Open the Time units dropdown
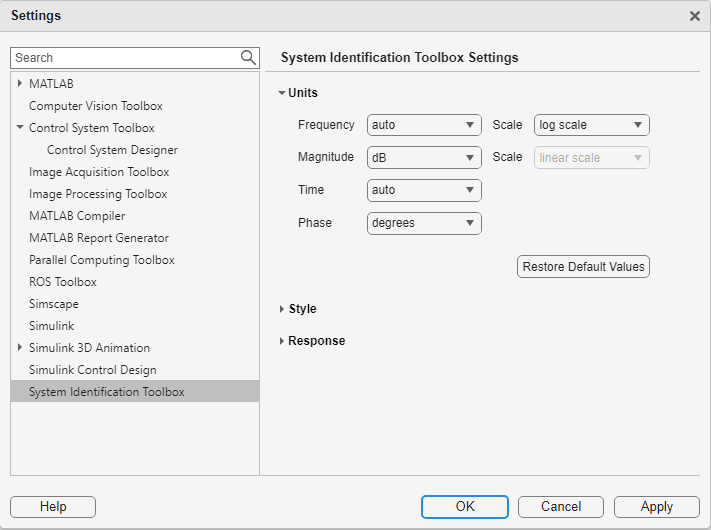The image size is (711, 530). click(x=424, y=190)
